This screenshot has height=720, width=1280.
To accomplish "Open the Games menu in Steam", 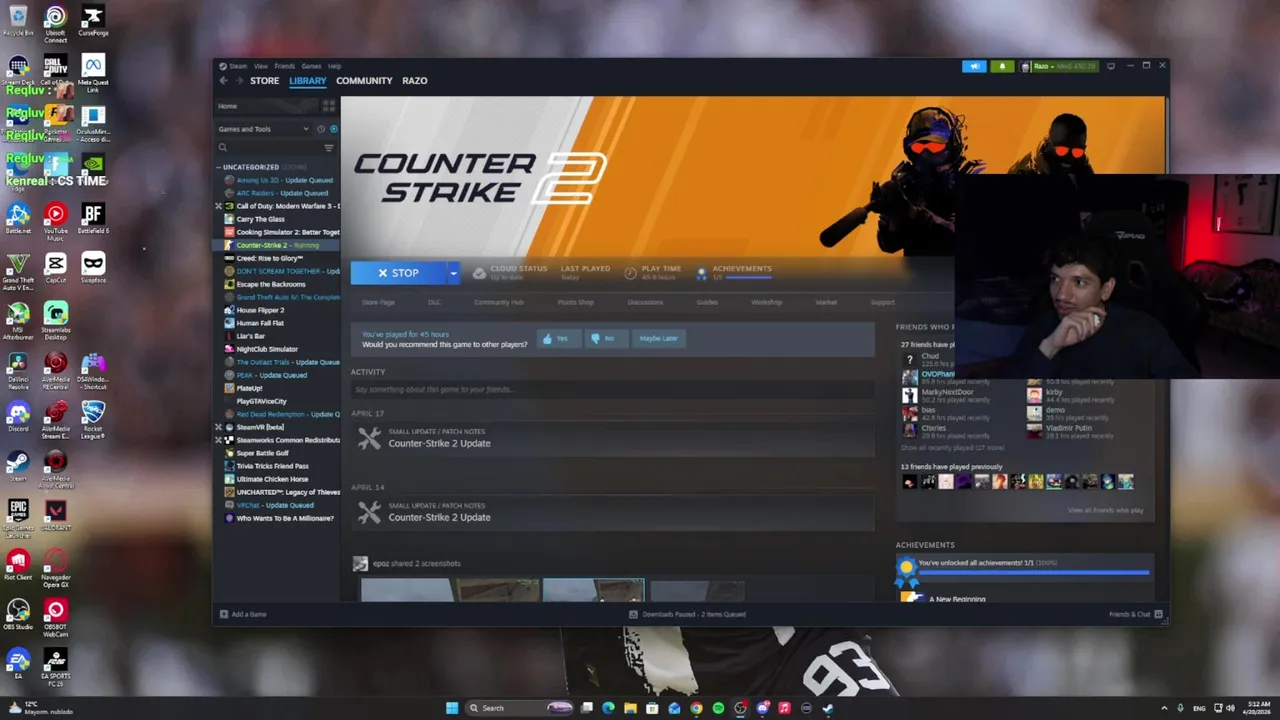I will [x=311, y=66].
